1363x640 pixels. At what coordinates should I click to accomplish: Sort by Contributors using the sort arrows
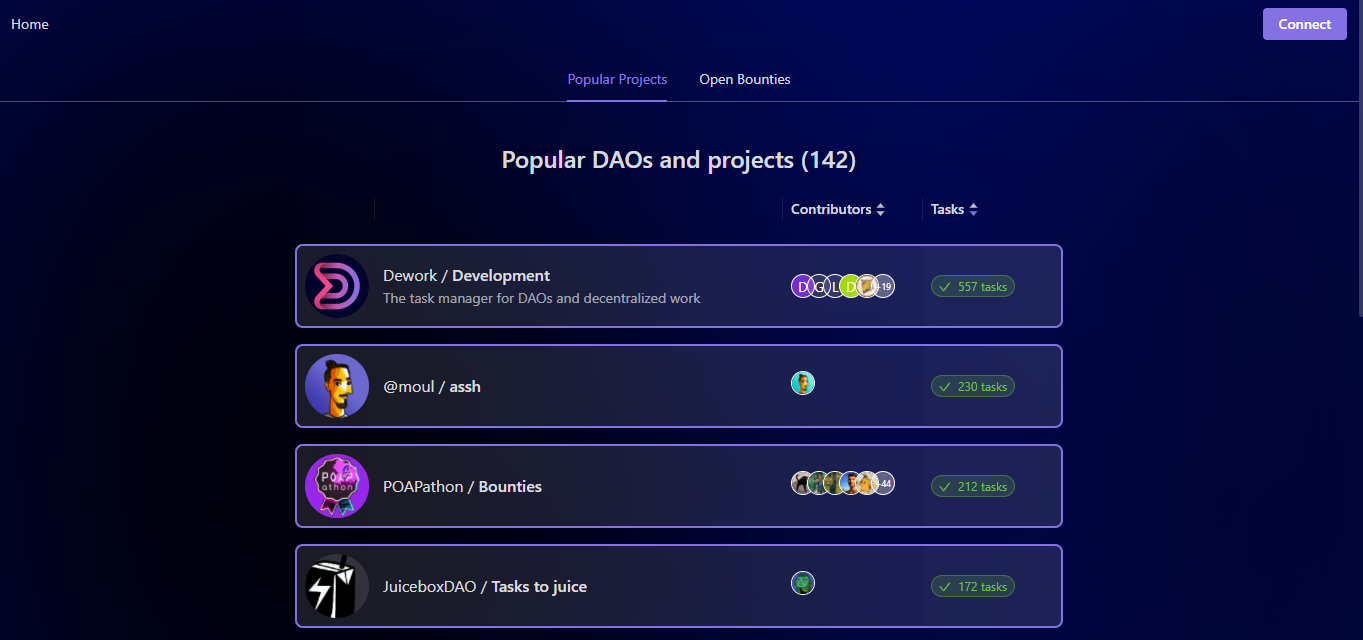(881, 210)
